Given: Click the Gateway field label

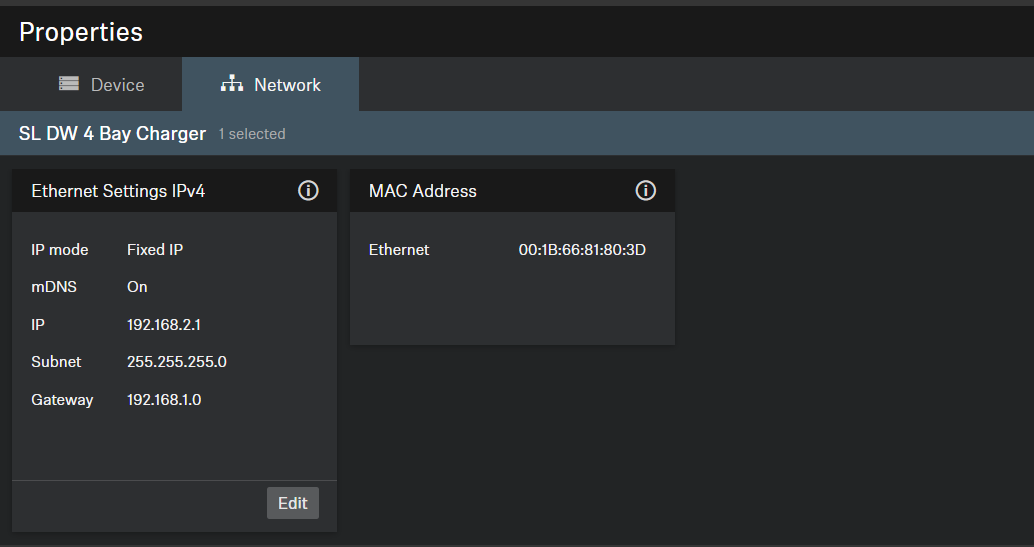Looking at the screenshot, I should (62, 400).
